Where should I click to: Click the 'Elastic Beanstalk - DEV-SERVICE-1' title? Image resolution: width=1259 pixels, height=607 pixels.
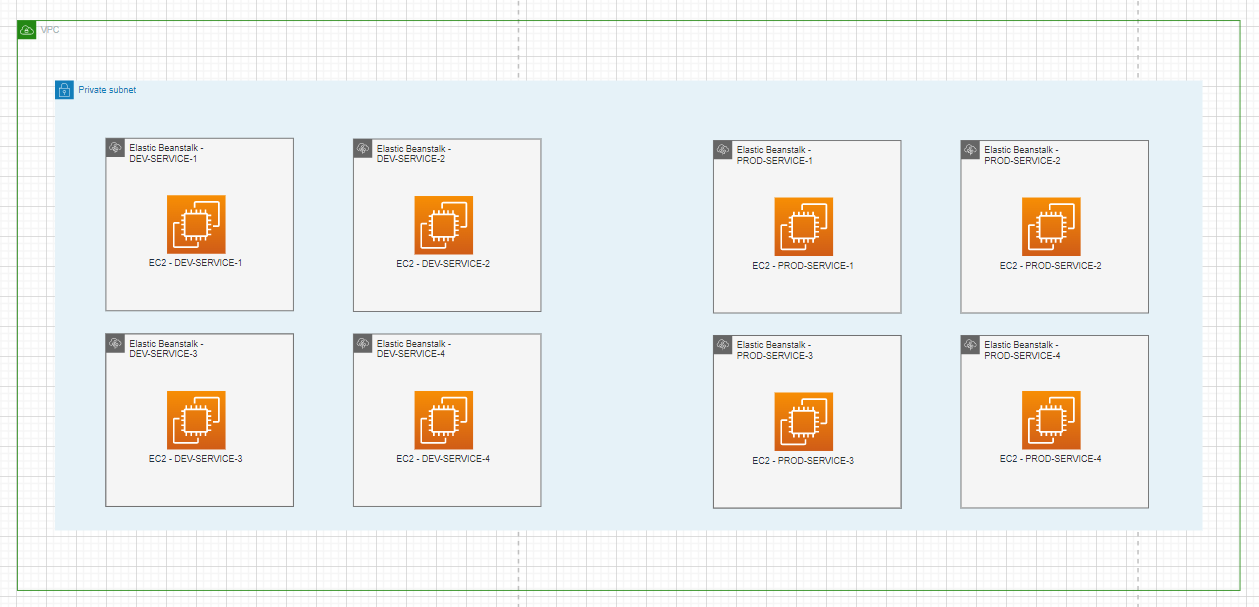pyautogui.click(x=166, y=153)
